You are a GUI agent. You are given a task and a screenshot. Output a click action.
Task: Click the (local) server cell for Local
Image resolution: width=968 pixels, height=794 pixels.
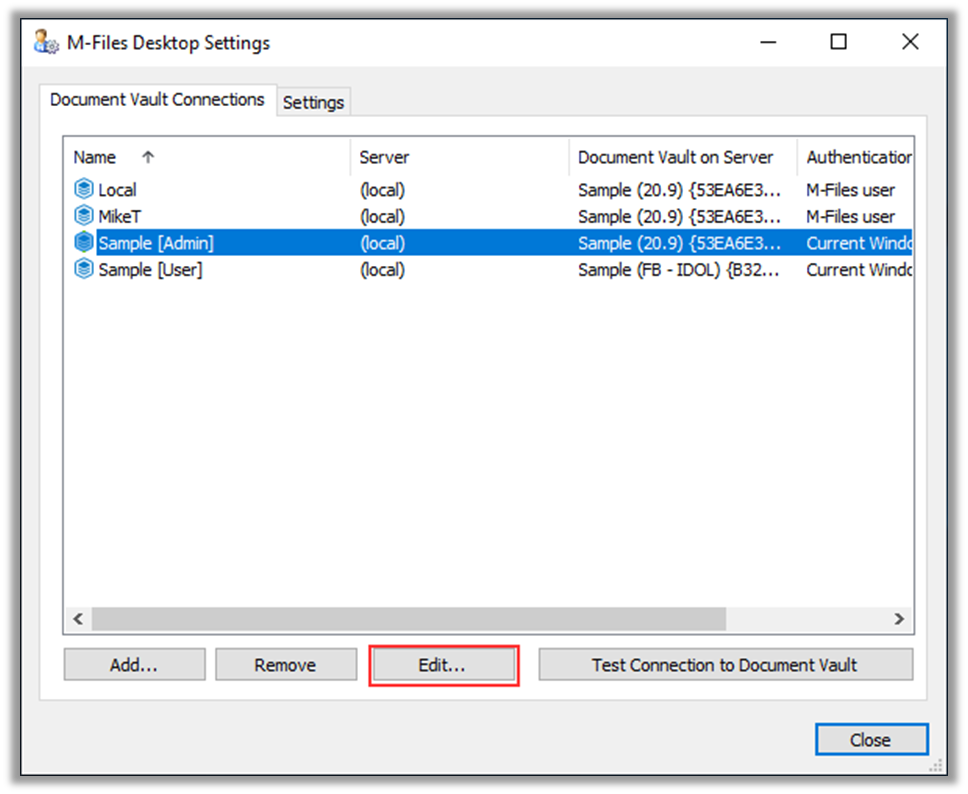(383, 190)
